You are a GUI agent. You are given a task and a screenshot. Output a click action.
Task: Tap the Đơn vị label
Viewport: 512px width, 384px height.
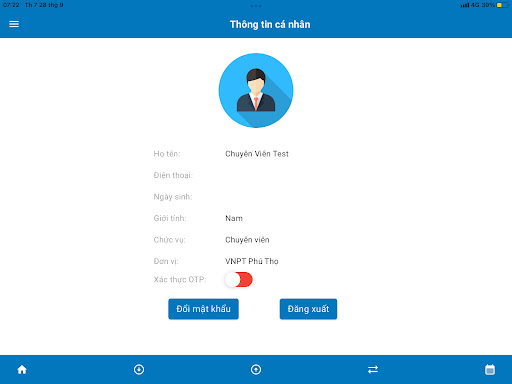[166, 261]
